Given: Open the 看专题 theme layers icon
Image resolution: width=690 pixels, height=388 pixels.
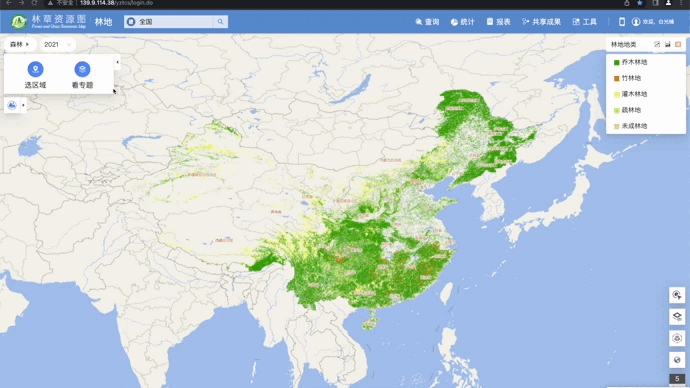Looking at the screenshot, I should click(82, 69).
